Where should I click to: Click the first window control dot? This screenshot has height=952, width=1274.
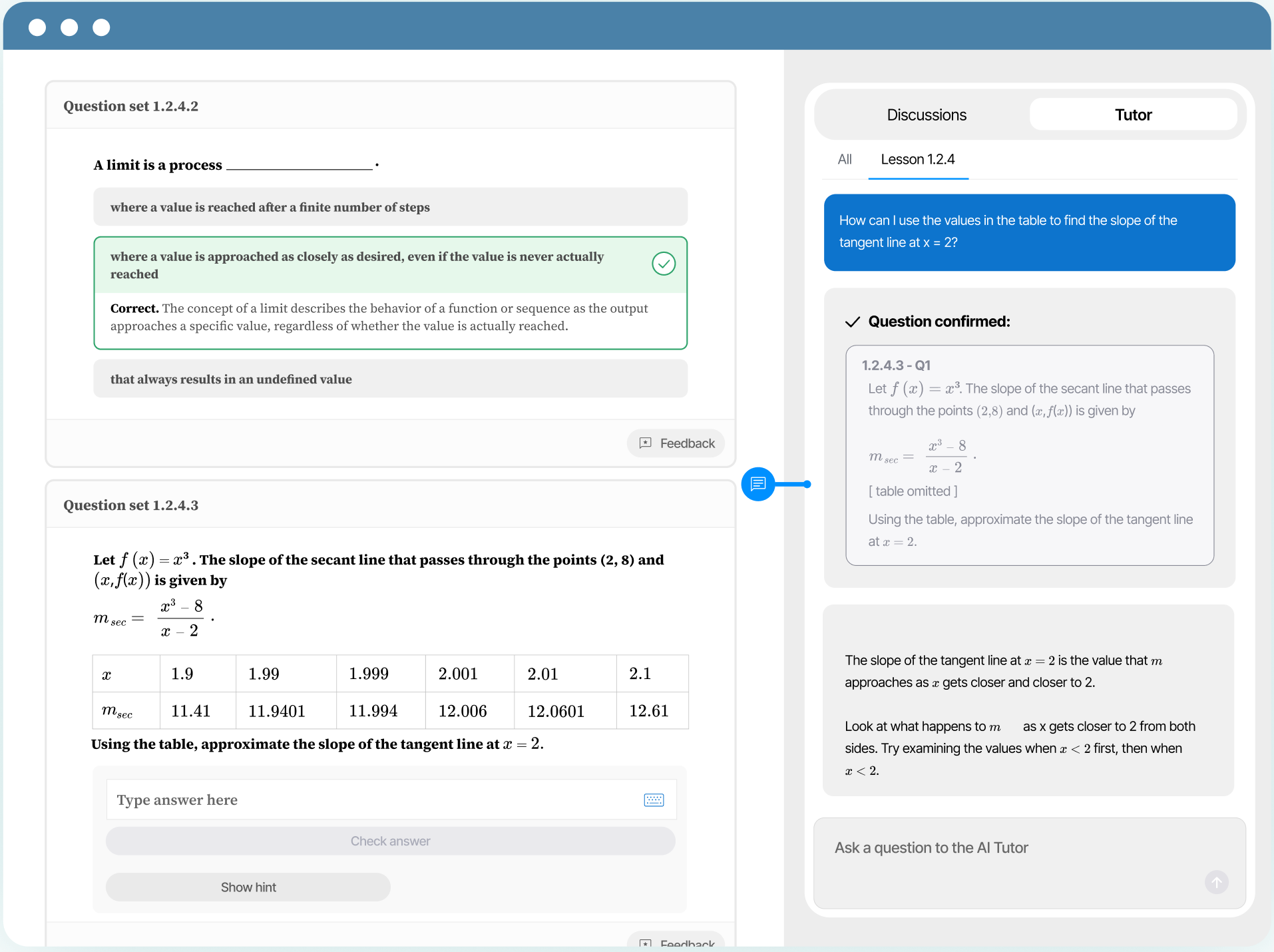[37, 27]
